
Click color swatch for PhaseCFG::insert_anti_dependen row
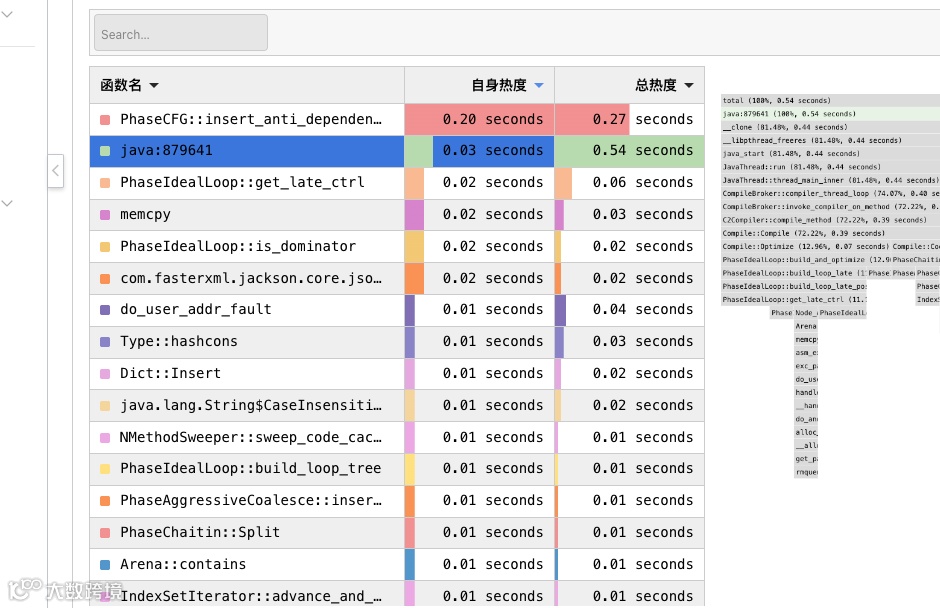coord(105,120)
